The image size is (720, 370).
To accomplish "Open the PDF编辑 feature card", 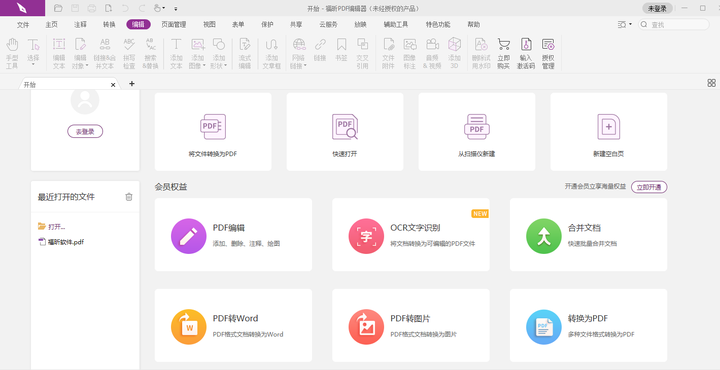I will 233,235.
